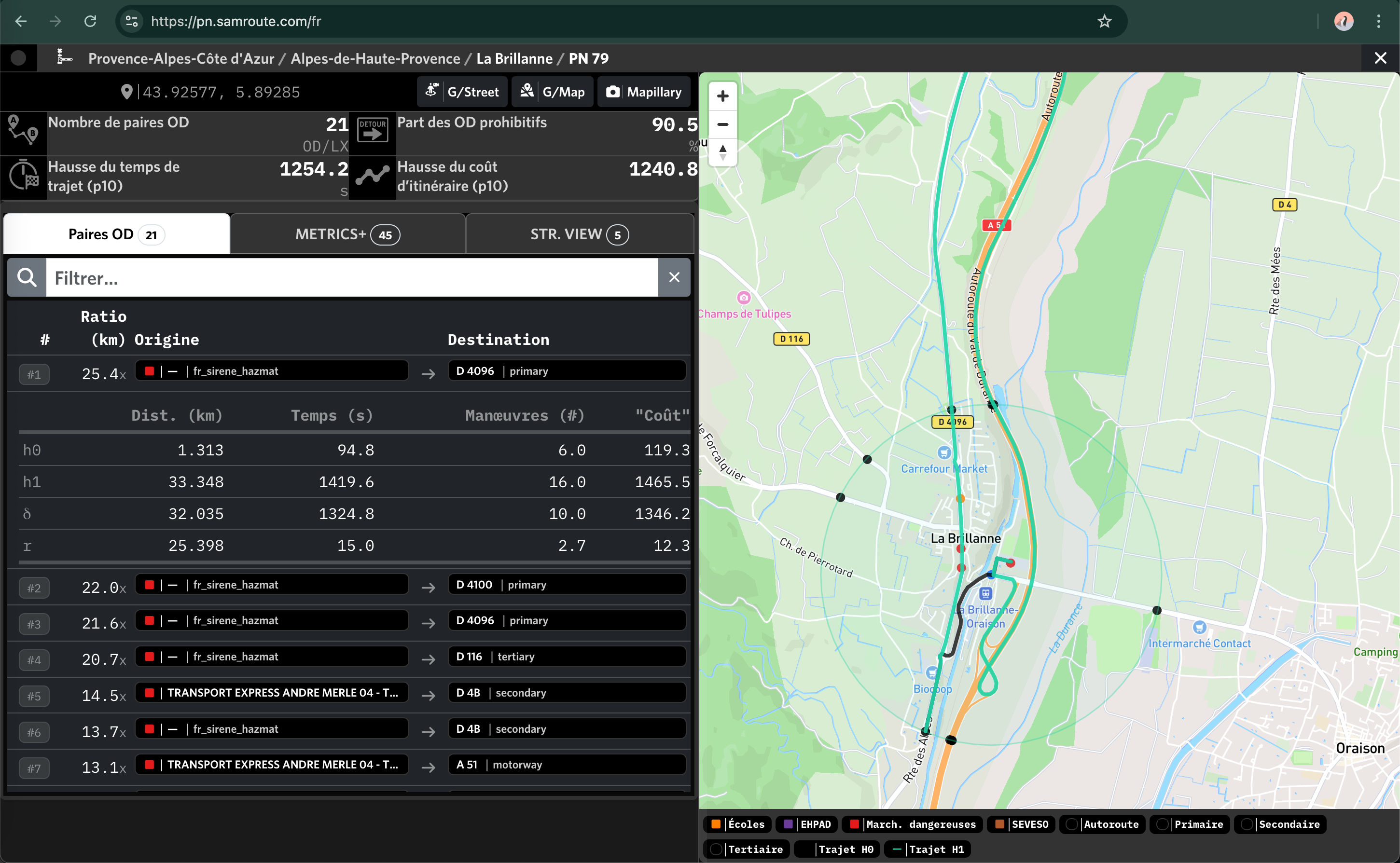The image size is (1400, 863).
Task: Collapse OD pair row #1
Action: coord(34,374)
